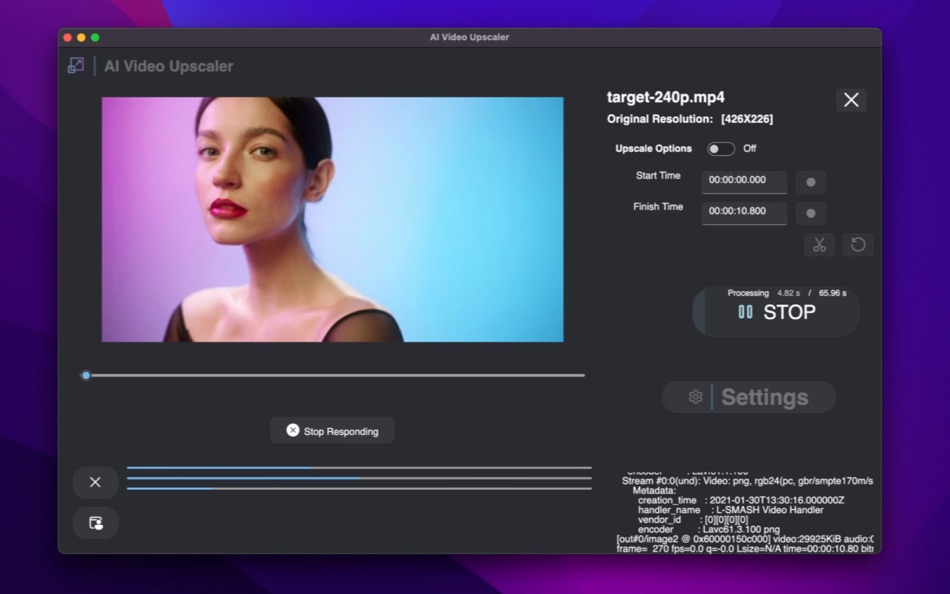Select the scissors trim icon
The width and height of the screenshot is (950, 594).
click(819, 244)
